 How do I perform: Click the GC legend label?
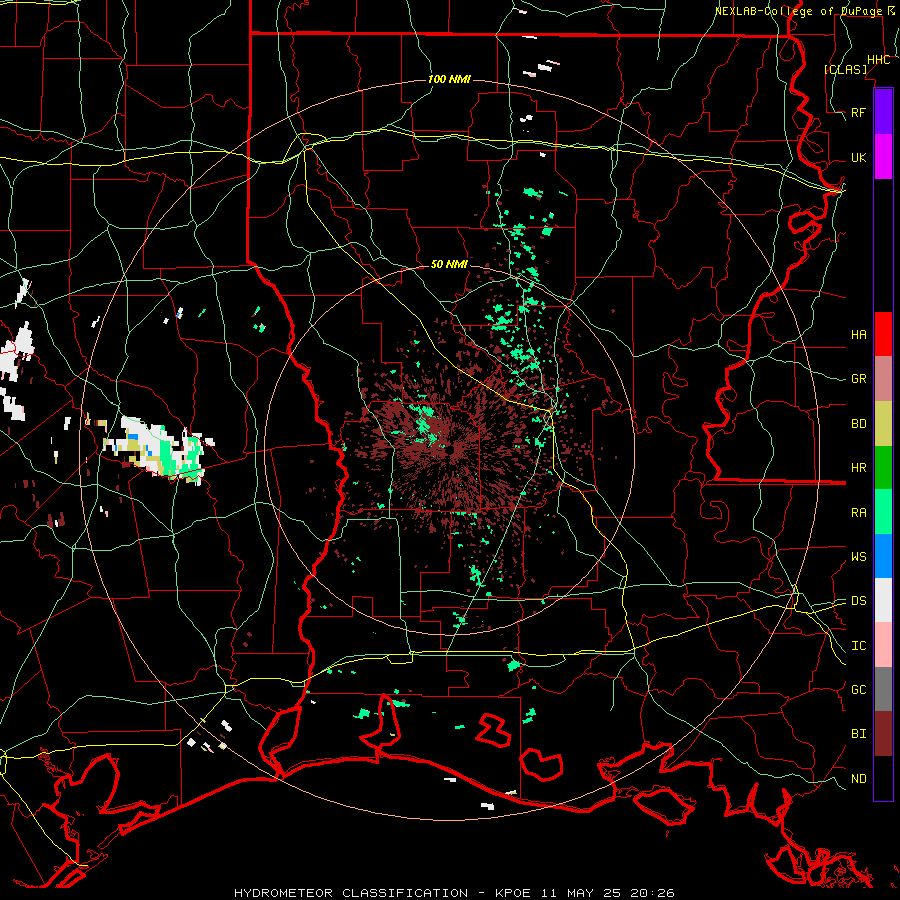coord(858,690)
